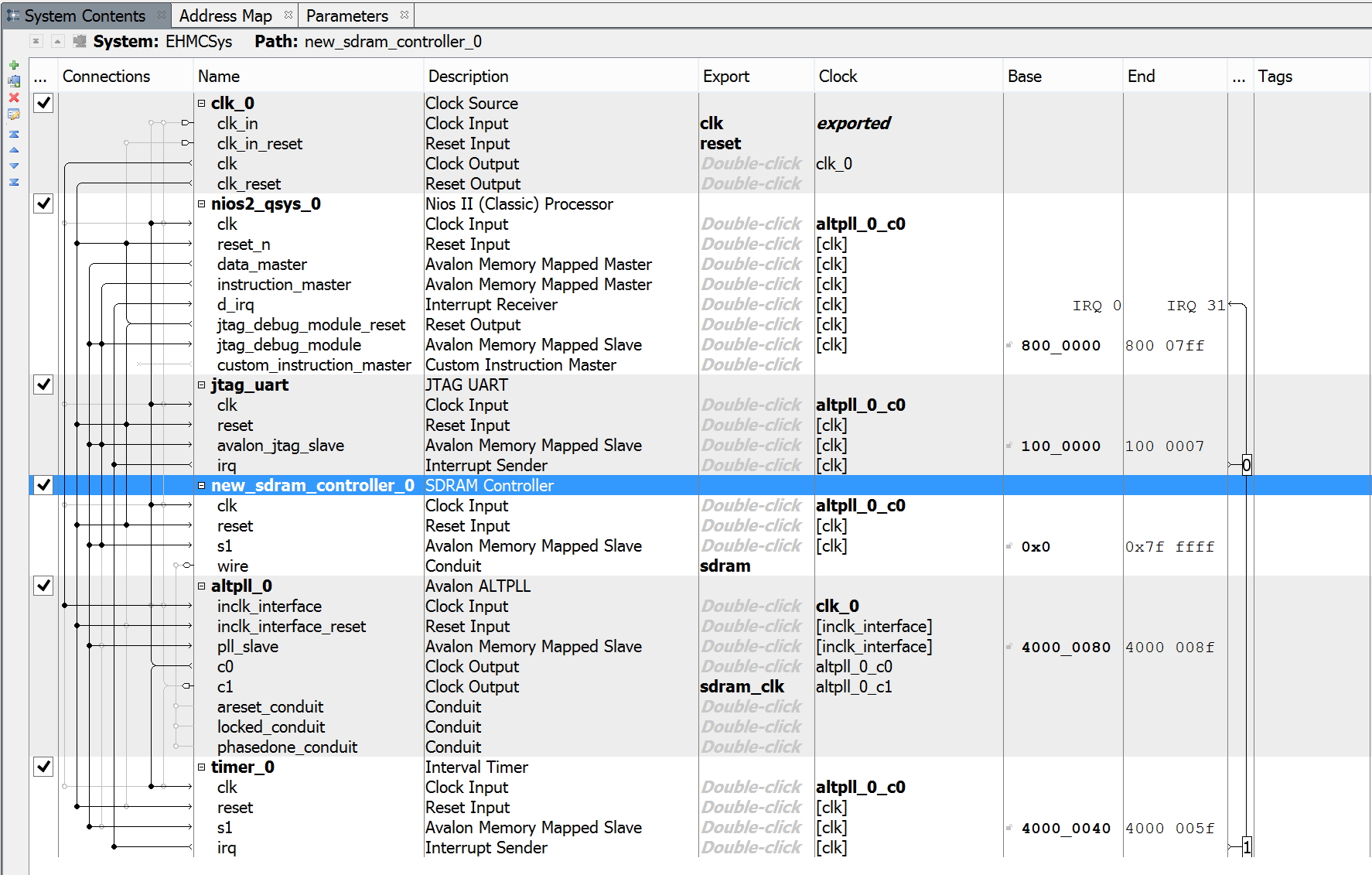
Task: Click the sdram_clk export name
Action: [x=742, y=686]
